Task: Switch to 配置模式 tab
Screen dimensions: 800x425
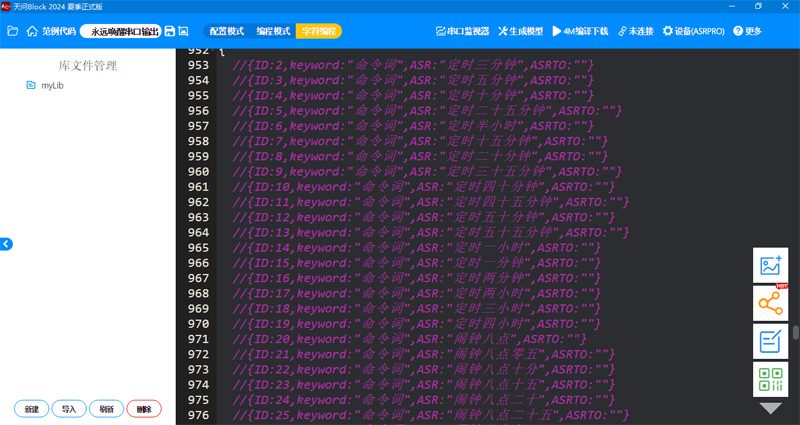Action: (227, 31)
